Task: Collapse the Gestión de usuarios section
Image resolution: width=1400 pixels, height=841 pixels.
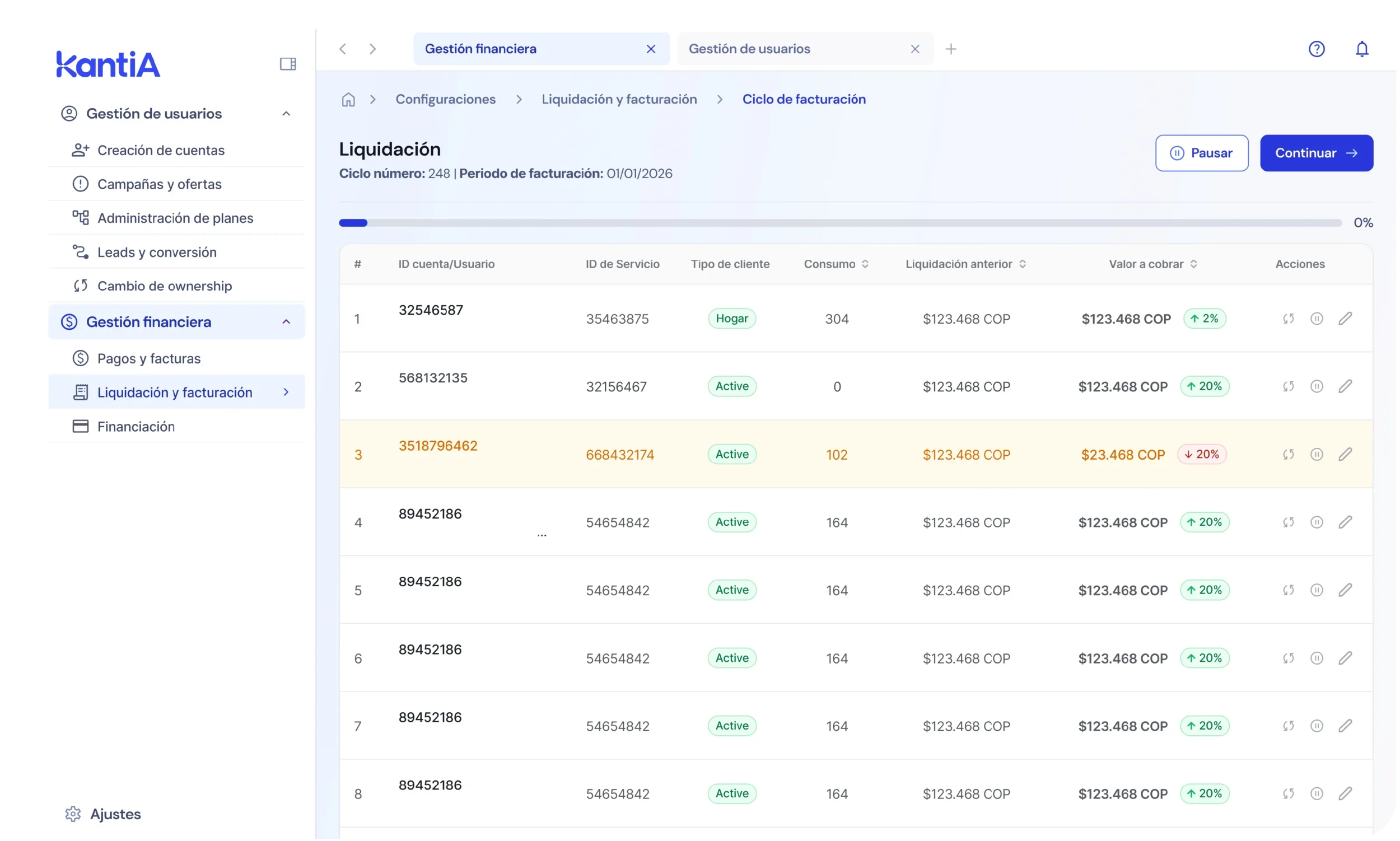Action: click(286, 114)
